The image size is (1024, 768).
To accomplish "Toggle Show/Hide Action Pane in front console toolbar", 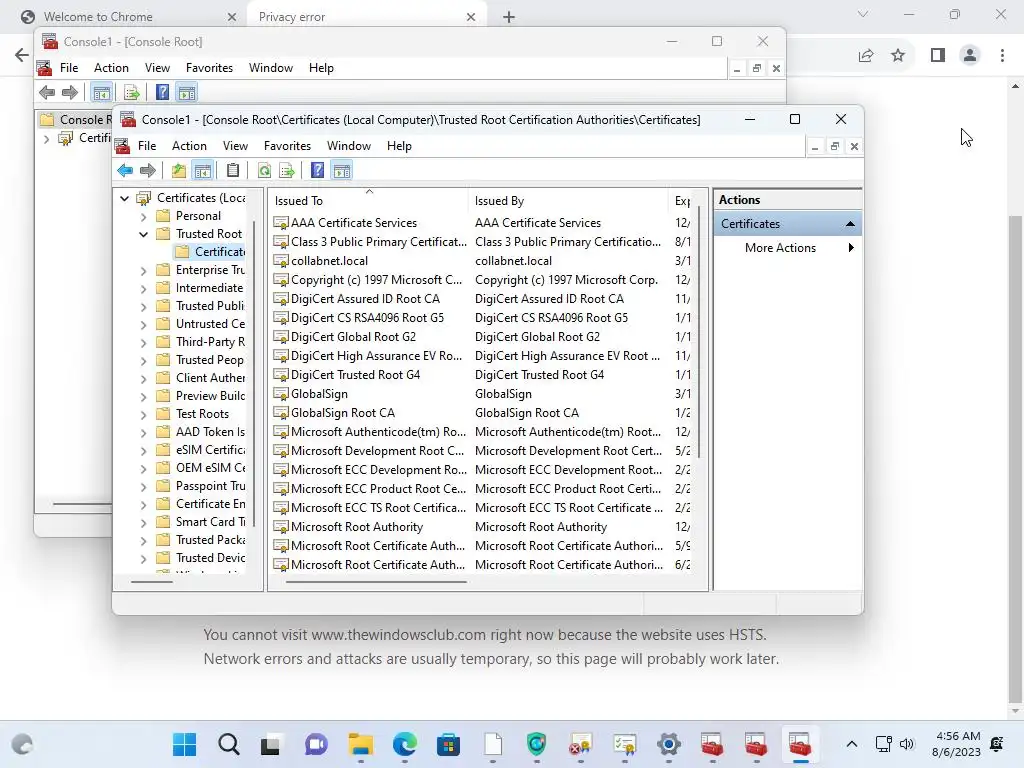I will [x=342, y=171].
